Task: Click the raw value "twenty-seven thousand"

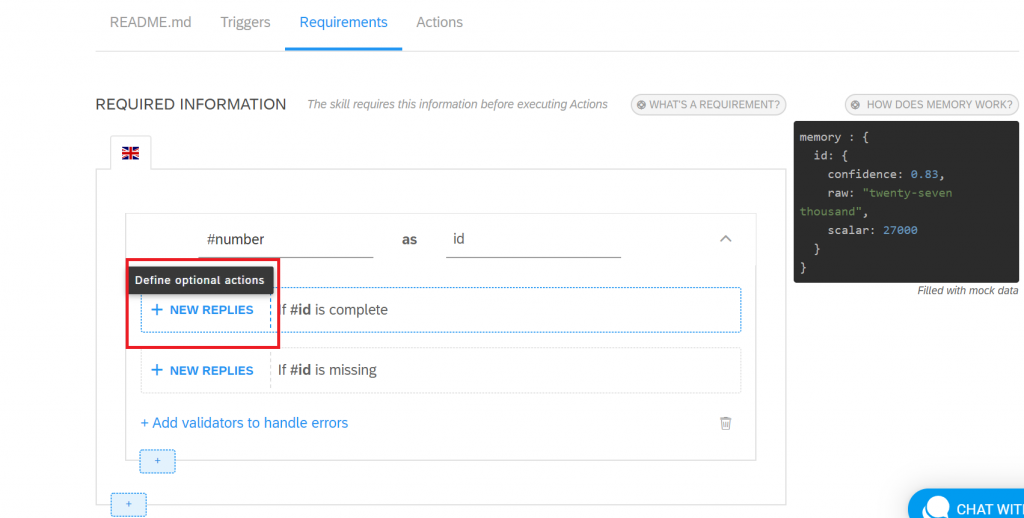Action: click(x=876, y=202)
